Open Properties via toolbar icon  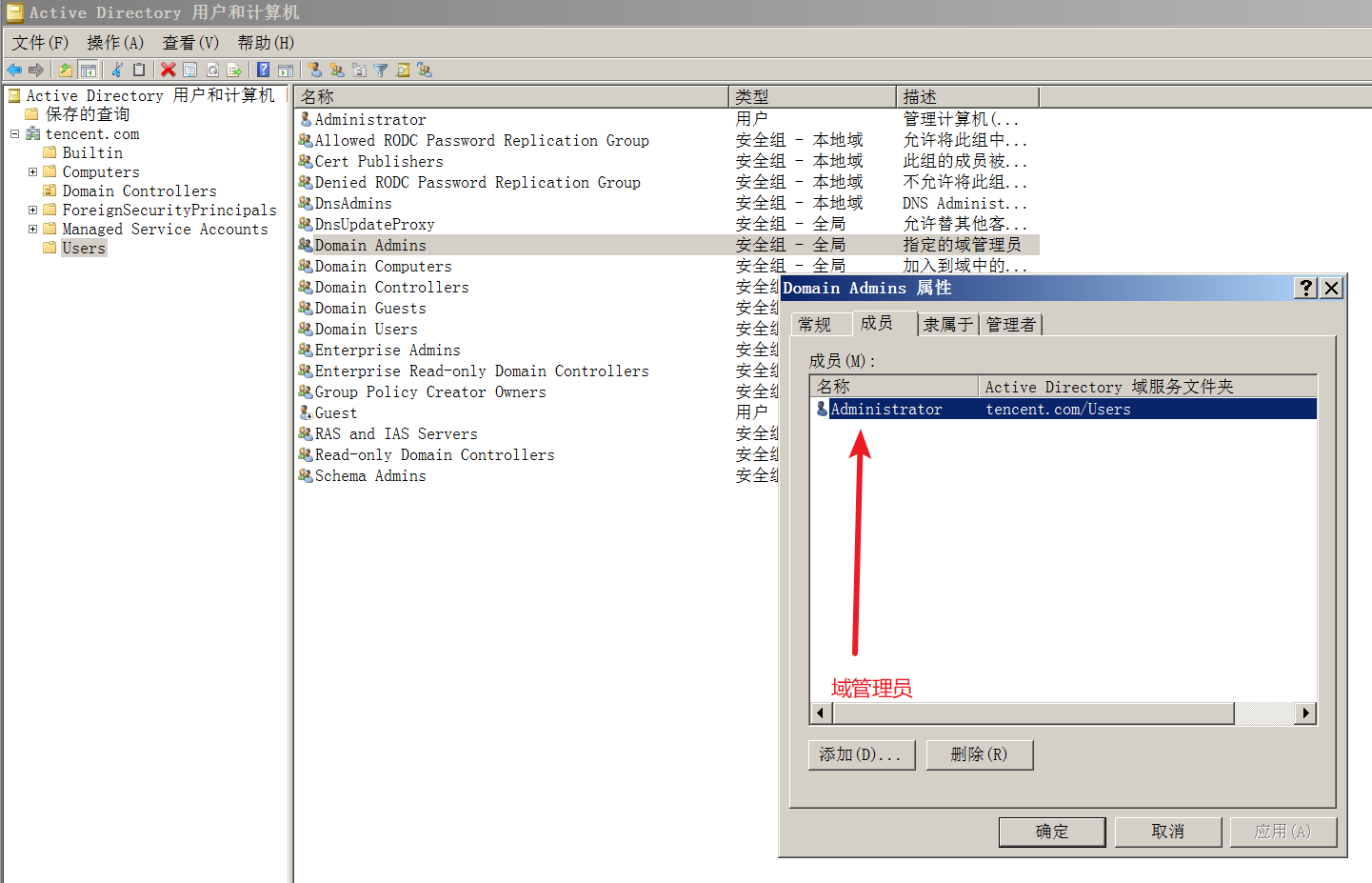click(190, 70)
